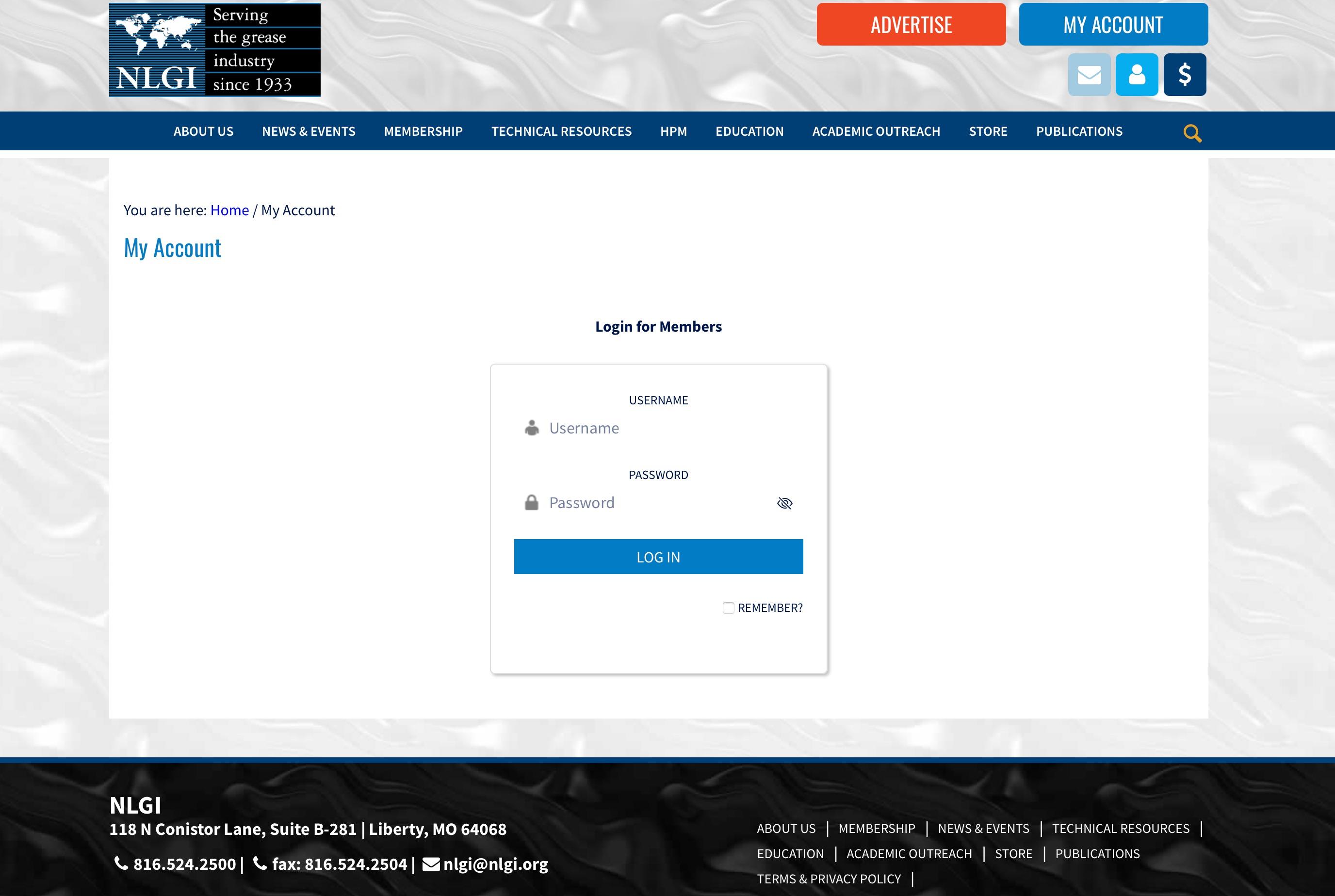
Task: Open the Technical Resources nav menu
Action: click(x=561, y=131)
